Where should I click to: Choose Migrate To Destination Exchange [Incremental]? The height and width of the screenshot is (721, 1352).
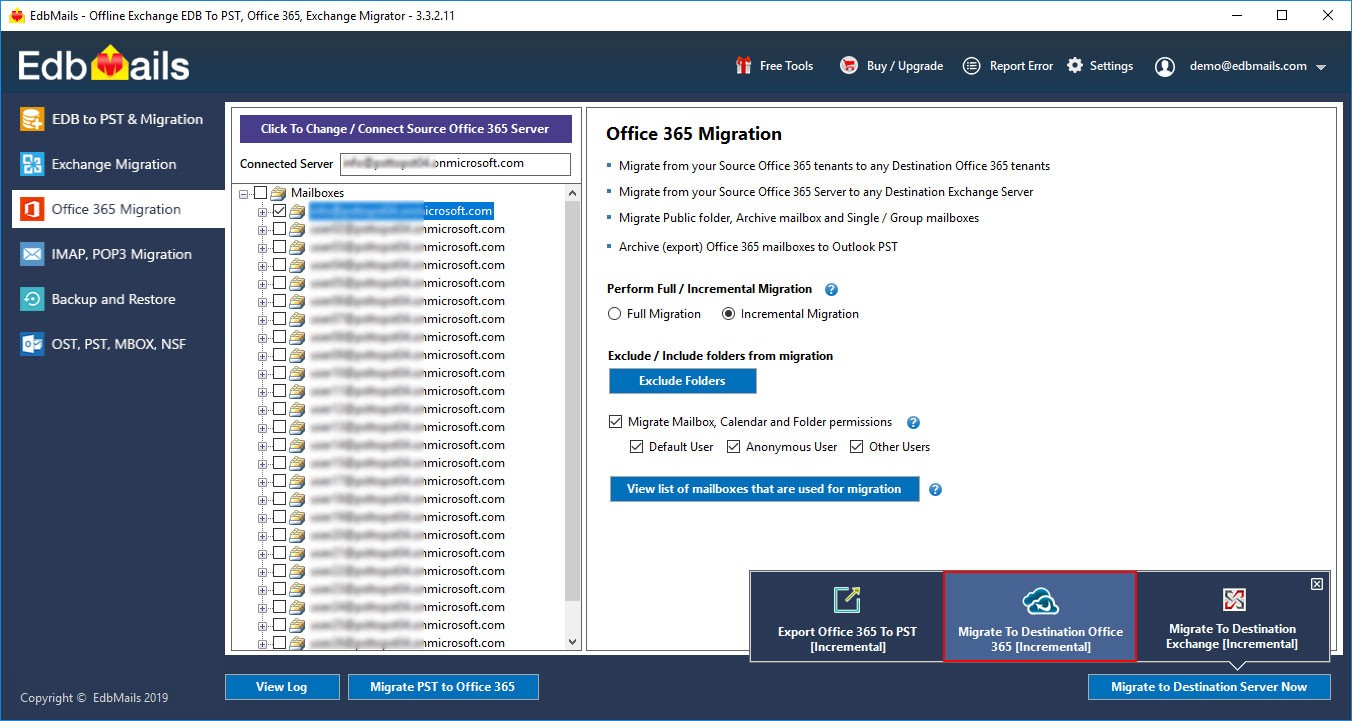pos(1232,617)
